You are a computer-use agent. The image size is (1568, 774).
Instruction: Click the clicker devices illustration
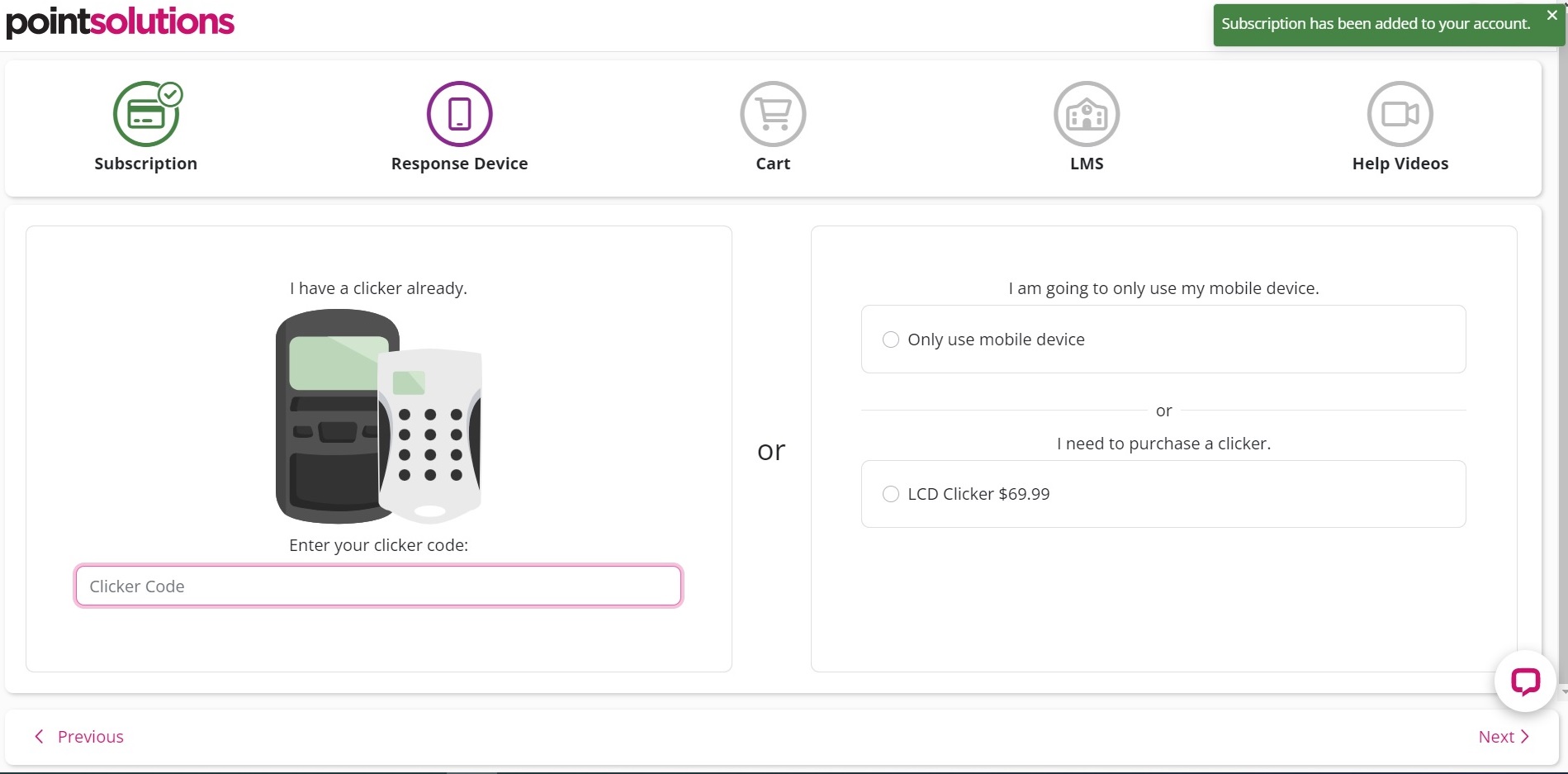click(x=378, y=416)
